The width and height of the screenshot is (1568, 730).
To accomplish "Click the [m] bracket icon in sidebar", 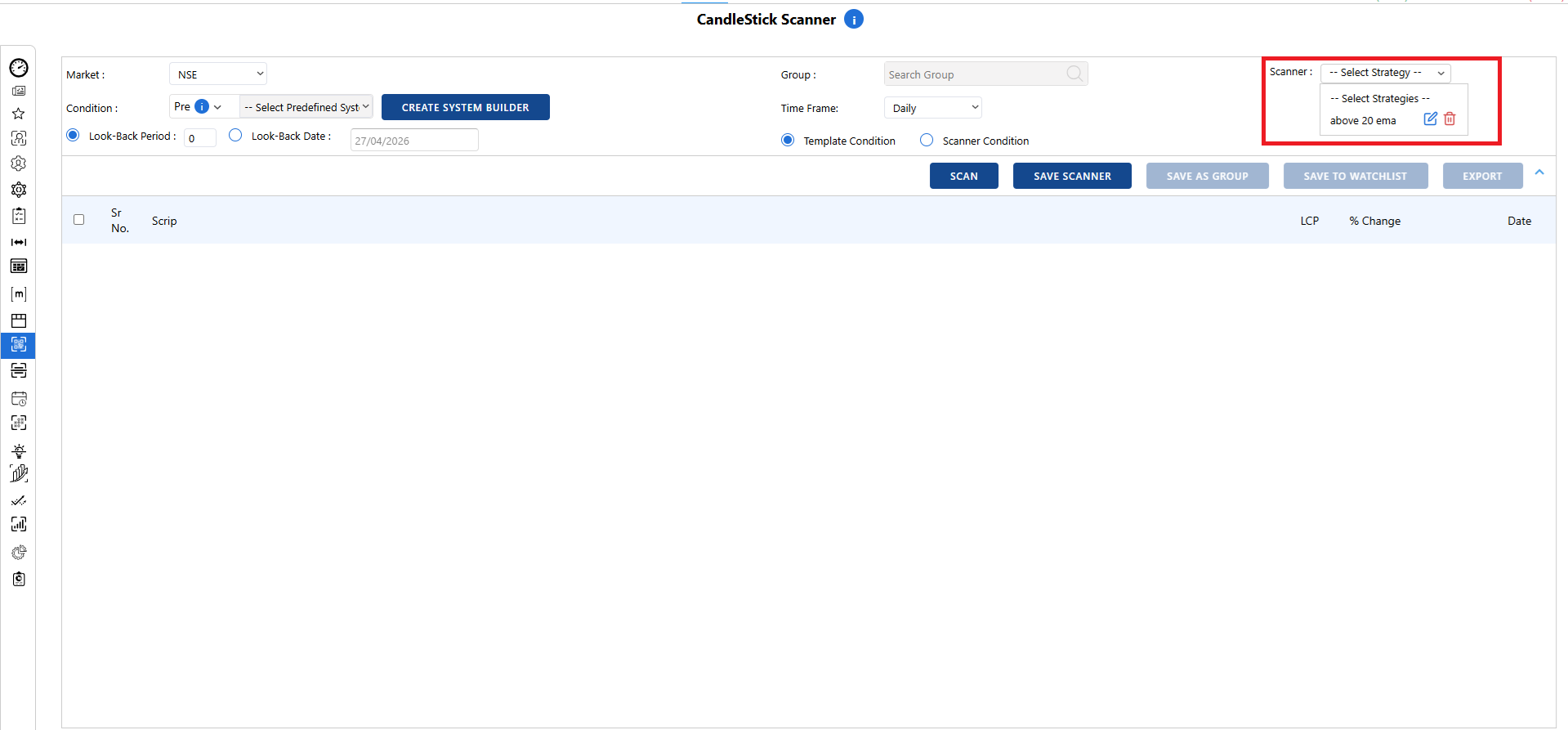I will (19, 293).
